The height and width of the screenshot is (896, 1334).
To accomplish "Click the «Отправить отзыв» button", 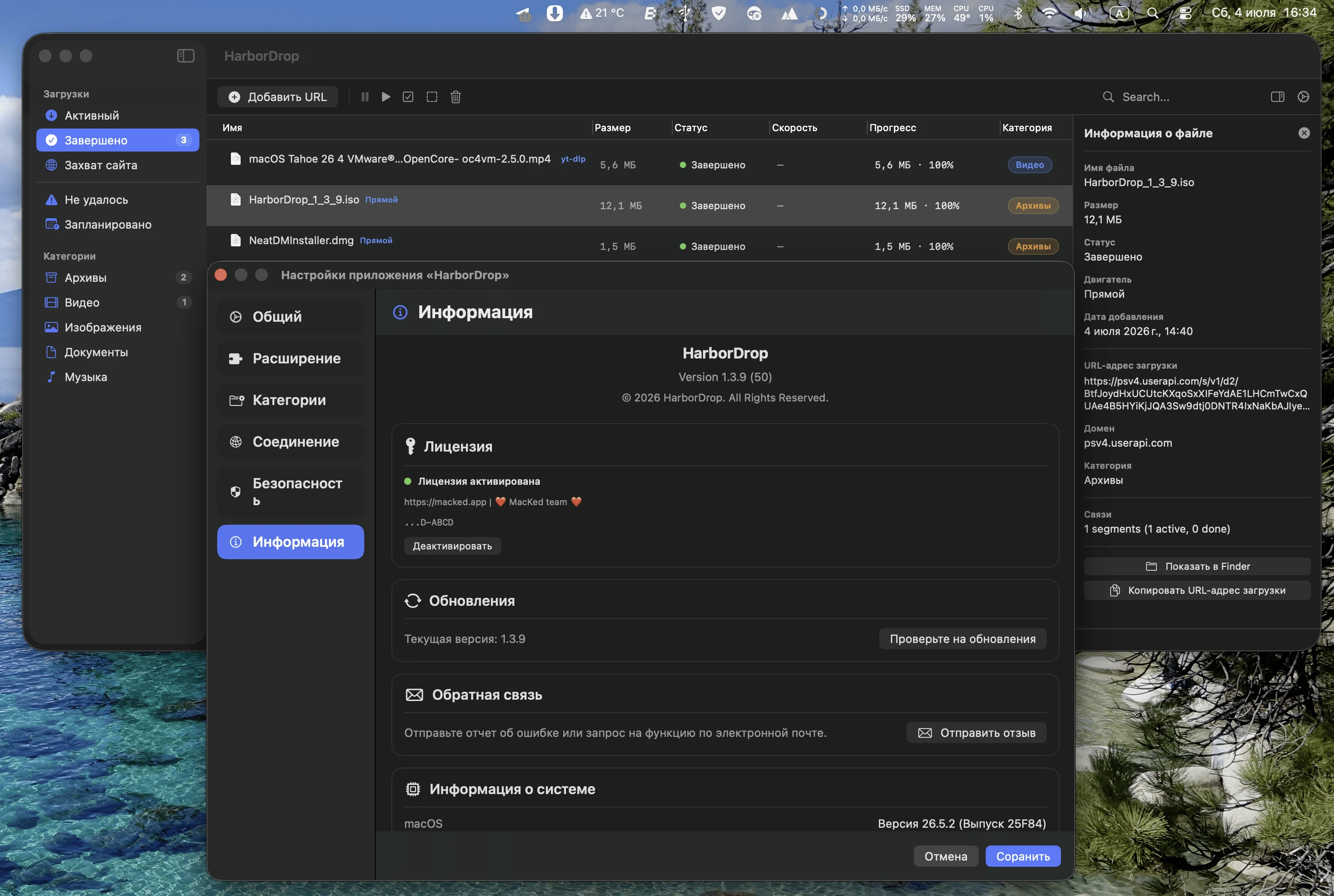I will click(976, 732).
